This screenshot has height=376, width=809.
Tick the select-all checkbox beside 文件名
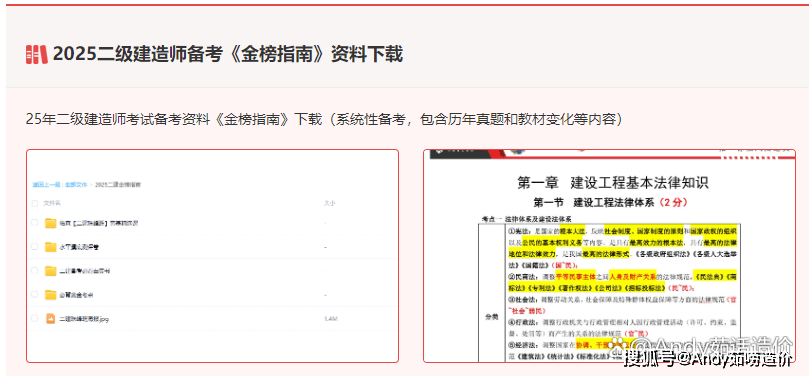point(35,204)
